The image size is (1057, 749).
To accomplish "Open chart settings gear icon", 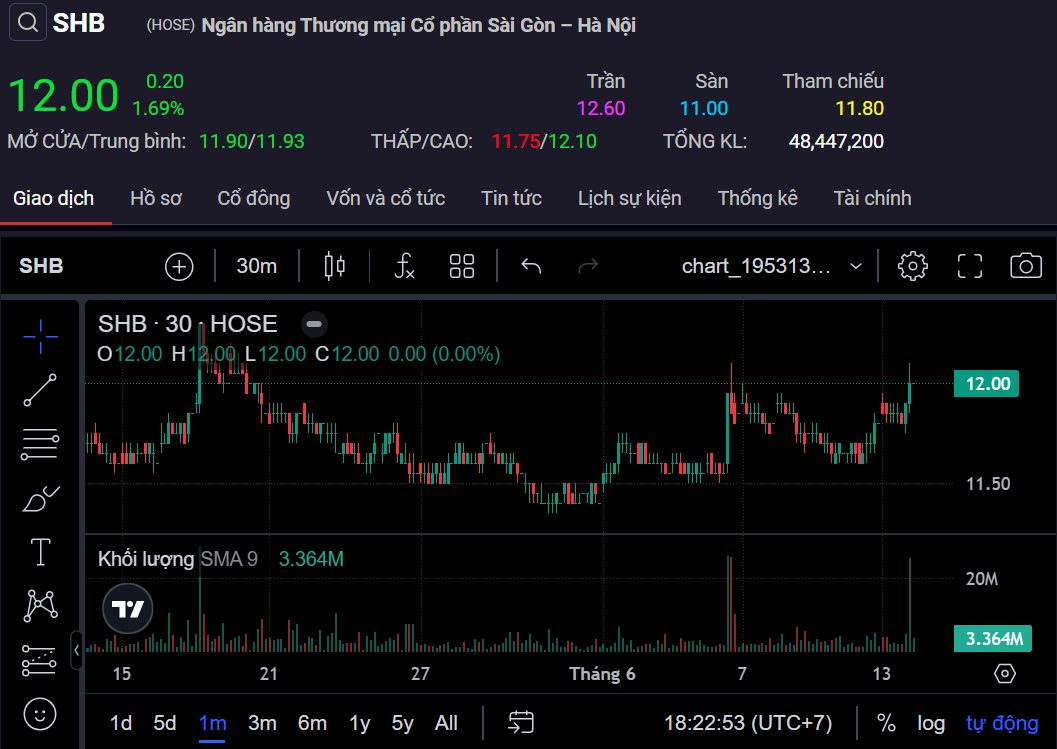I will point(912,266).
